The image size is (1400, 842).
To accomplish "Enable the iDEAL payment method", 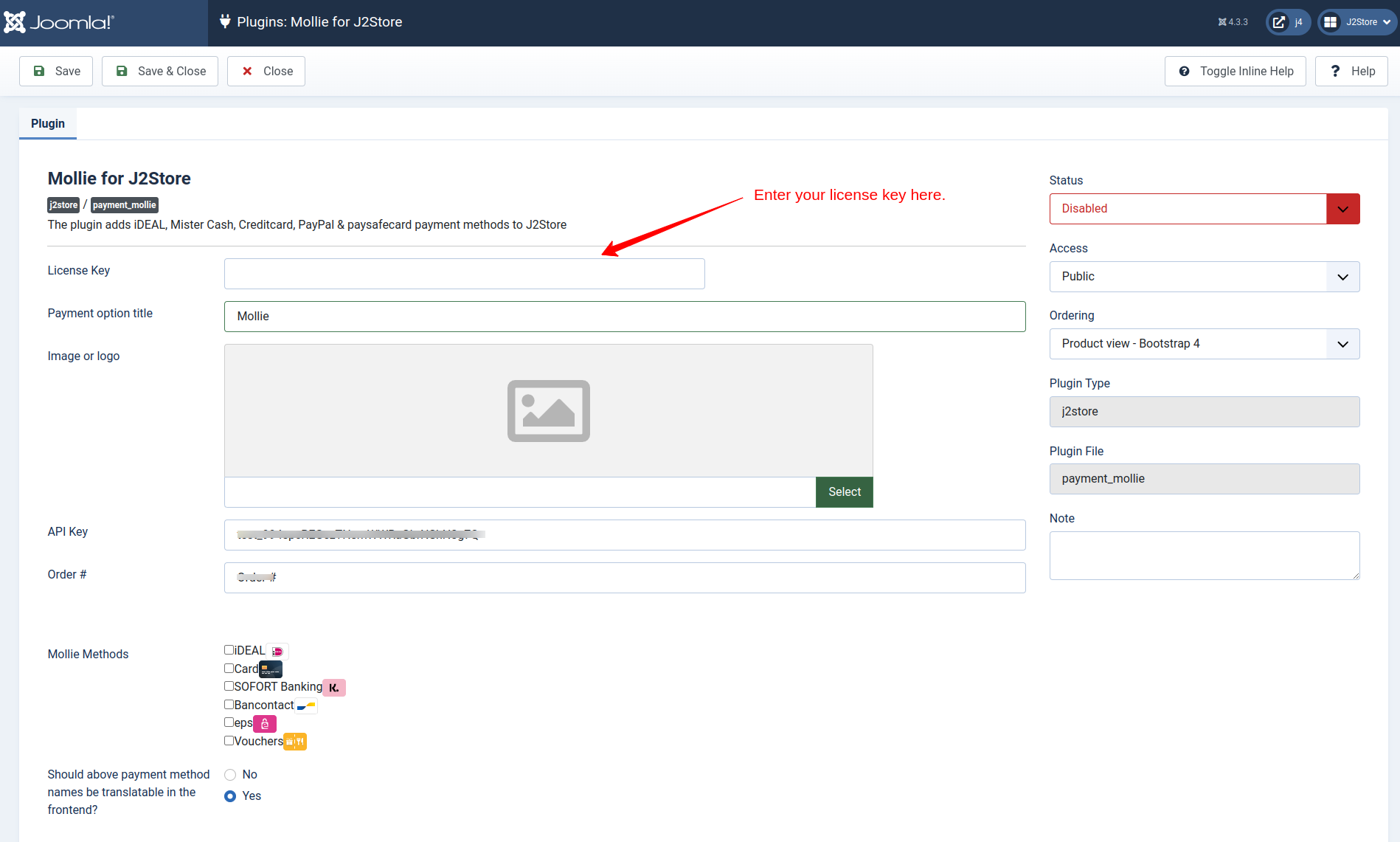I will point(229,650).
